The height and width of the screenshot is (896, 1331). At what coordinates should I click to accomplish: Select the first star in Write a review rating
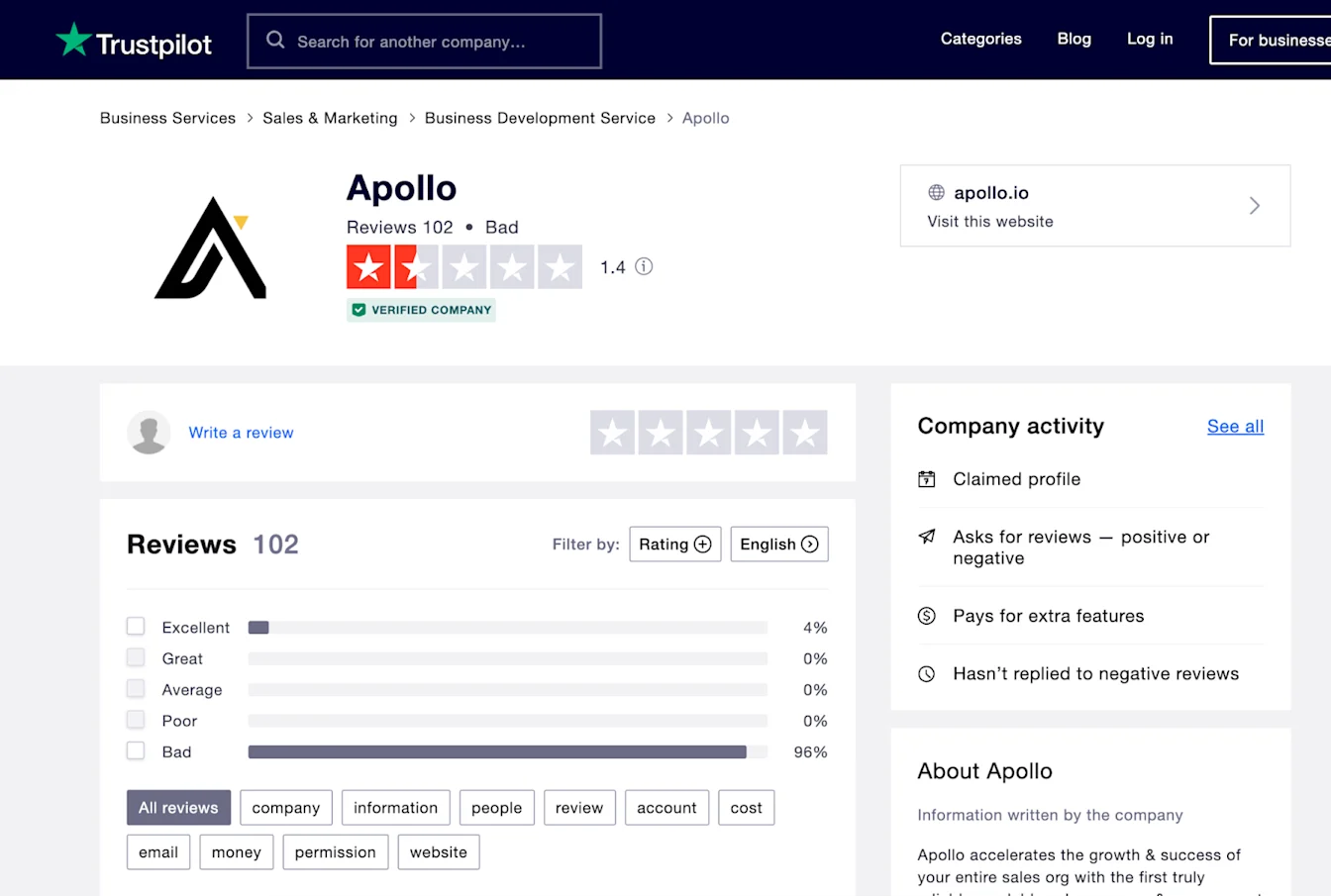613,433
